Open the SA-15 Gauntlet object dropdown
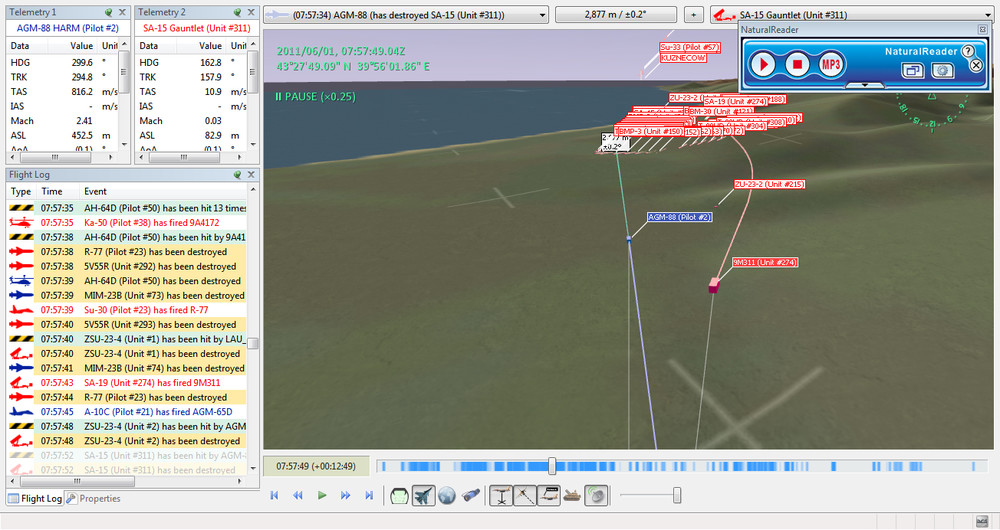 pos(851,15)
